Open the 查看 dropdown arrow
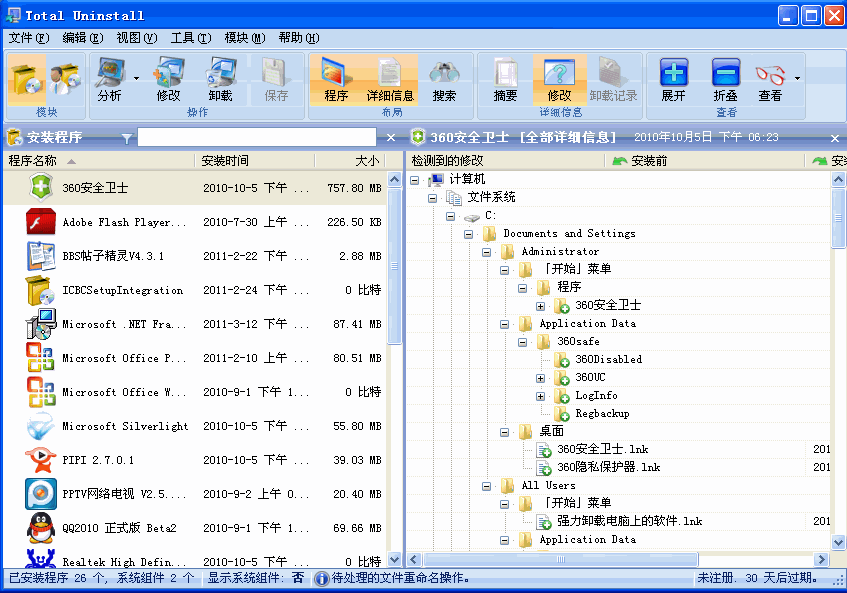 pos(797,79)
